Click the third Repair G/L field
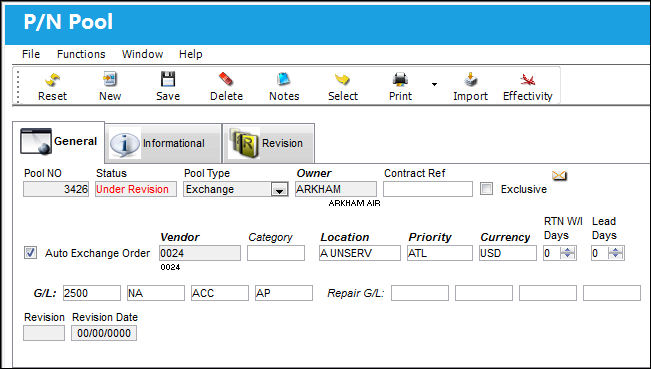The image size is (651, 369). click(x=548, y=293)
